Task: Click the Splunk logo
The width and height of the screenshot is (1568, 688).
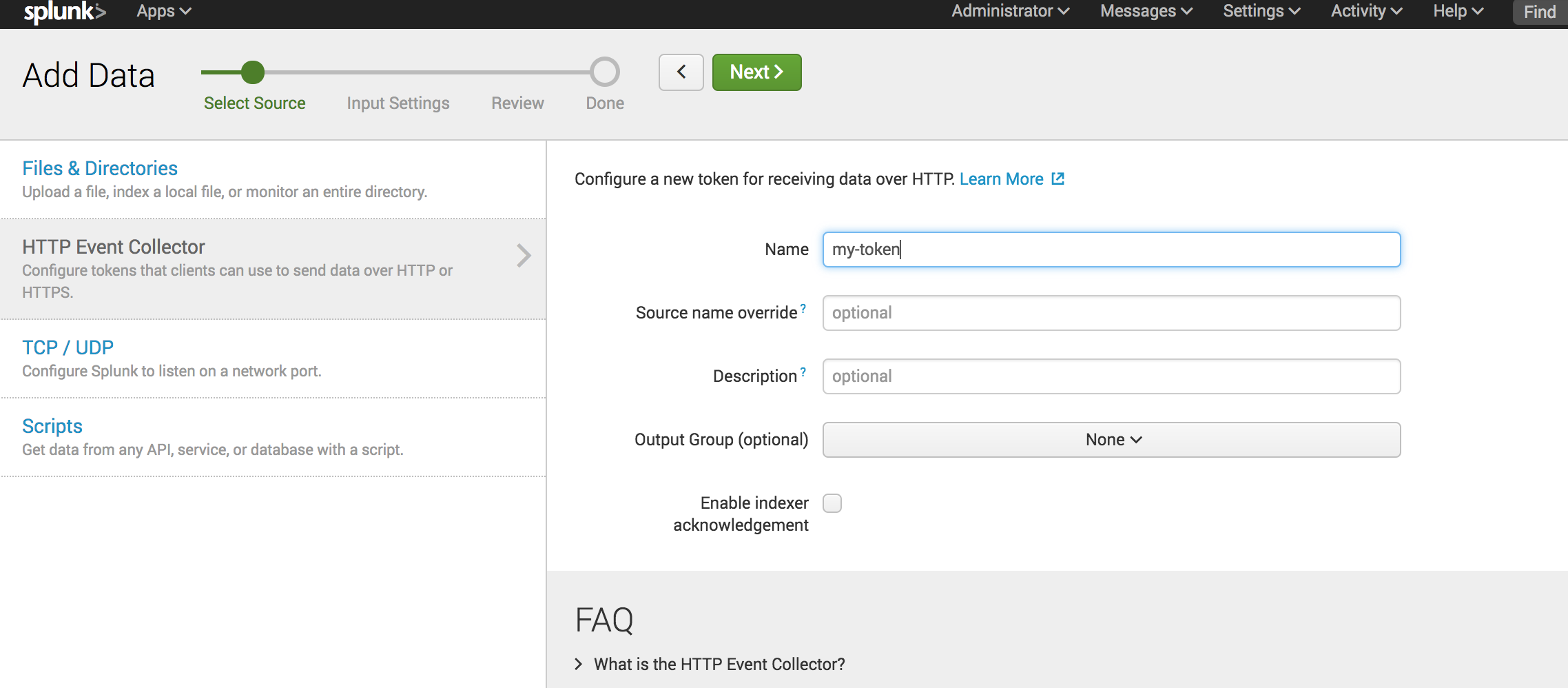Action: click(x=65, y=12)
